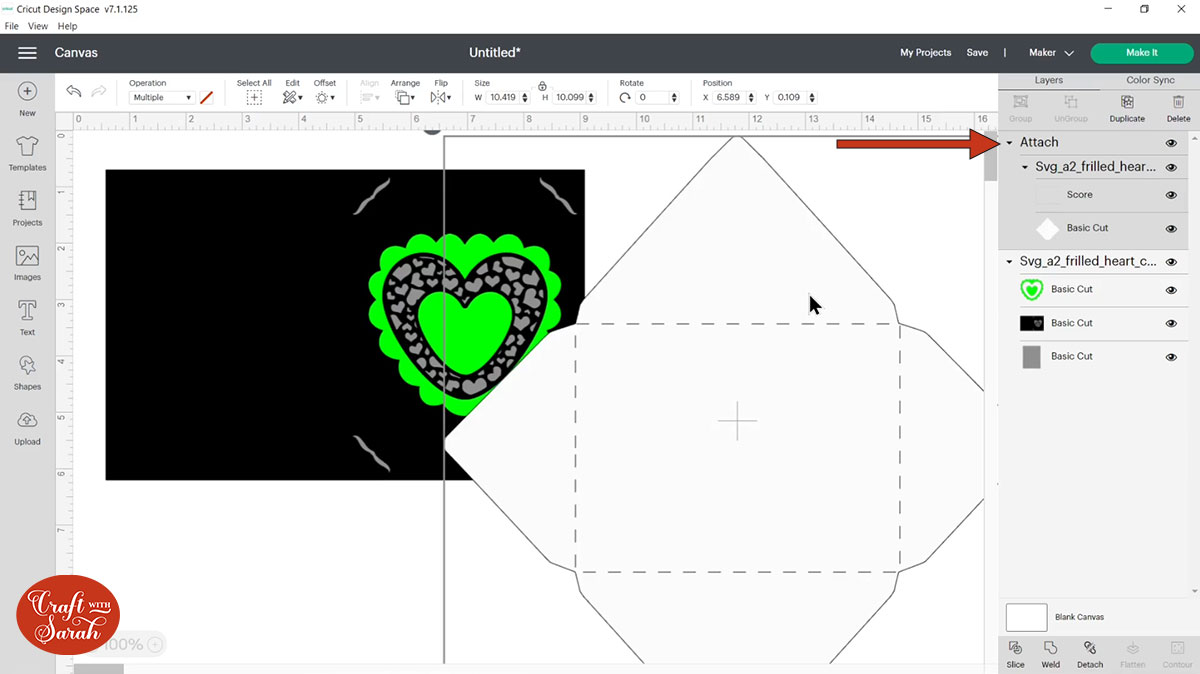Hide the gray Basic Cut layer
This screenshot has width=1200, height=674.
pos(1171,357)
